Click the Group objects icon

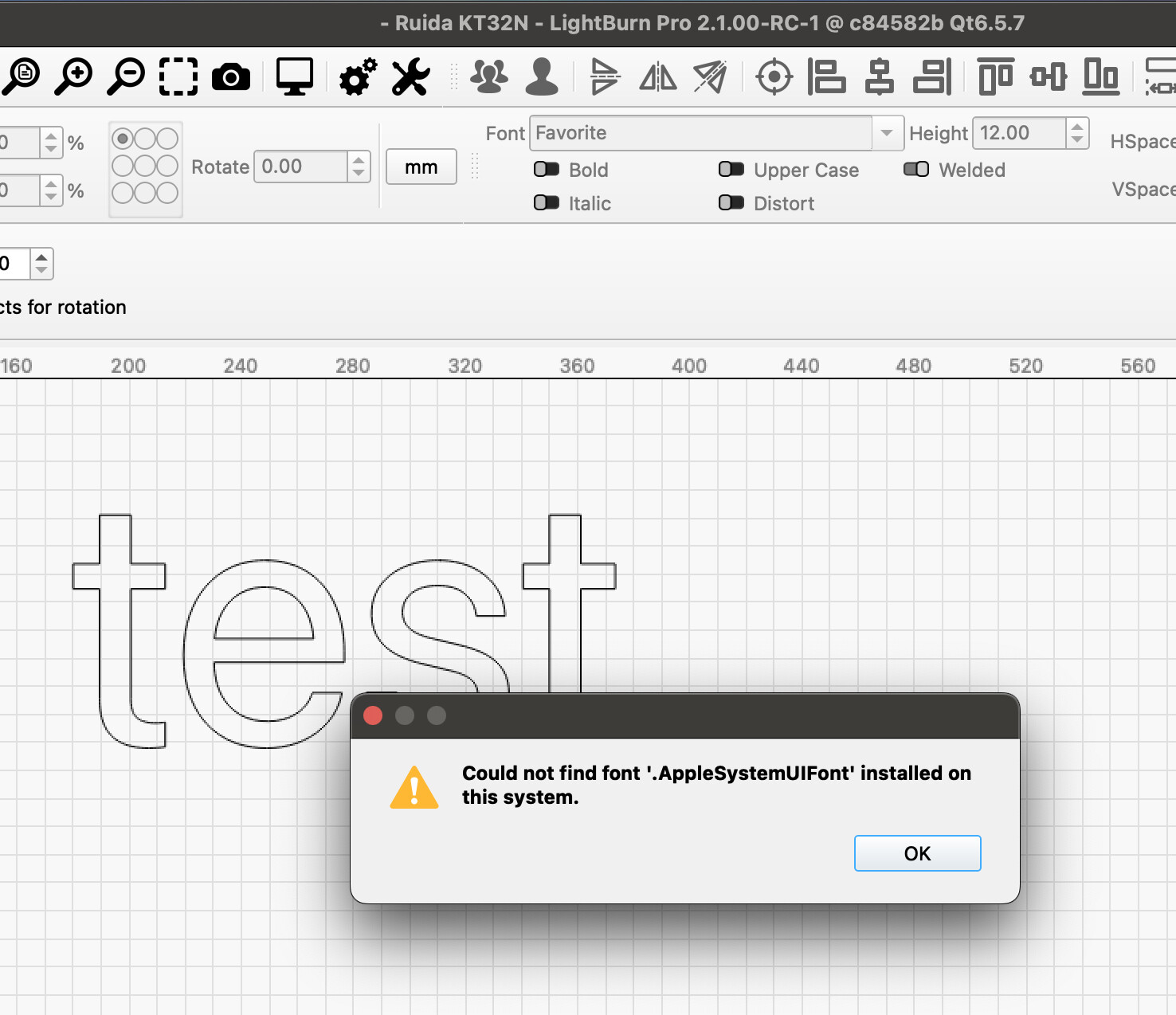[x=489, y=77]
